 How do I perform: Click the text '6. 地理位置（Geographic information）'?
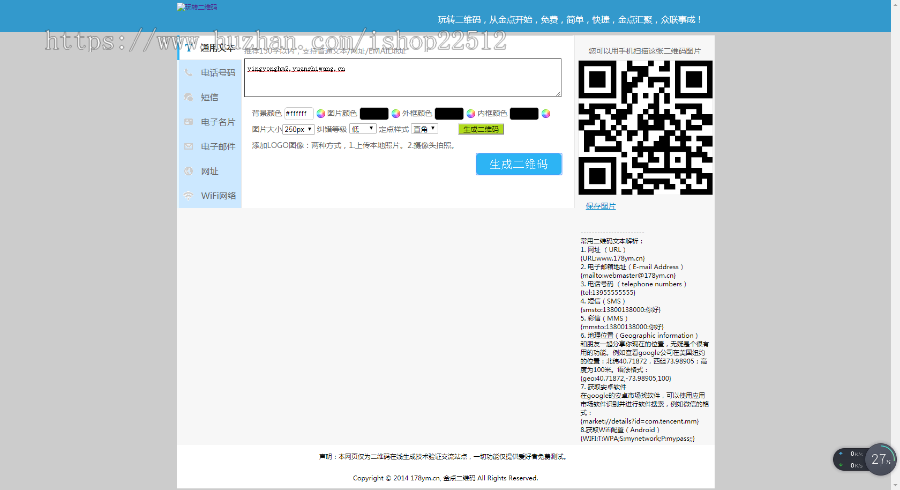(x=639, y=336)
